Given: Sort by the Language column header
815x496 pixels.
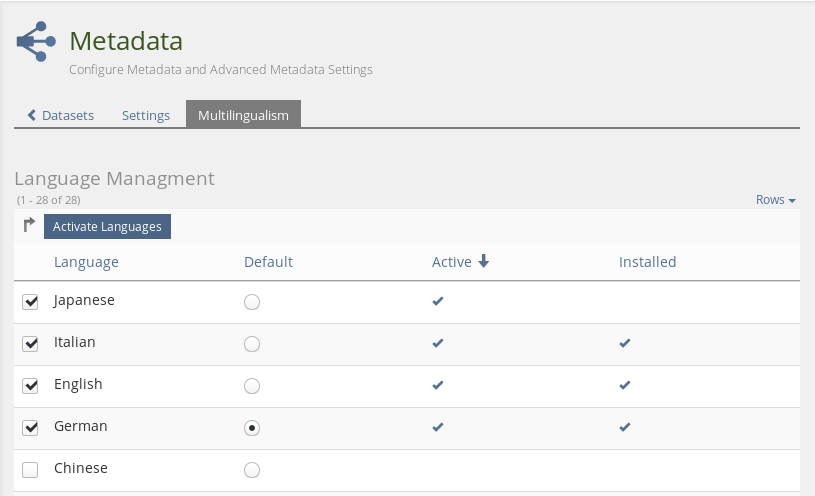Looking at the screenshot, I should point(86,262).
